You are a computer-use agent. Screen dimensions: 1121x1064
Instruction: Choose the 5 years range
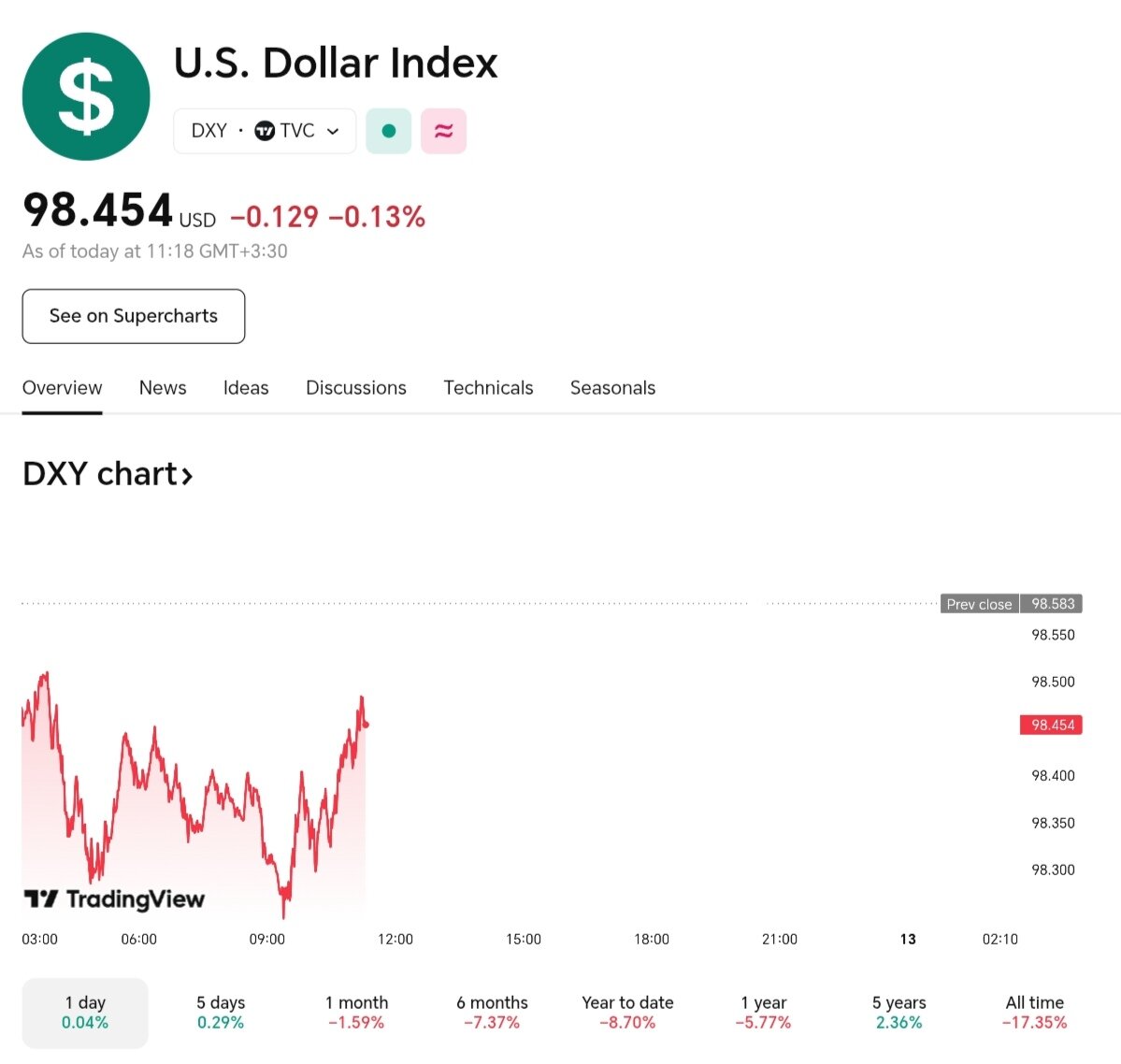click(898, 1013)
